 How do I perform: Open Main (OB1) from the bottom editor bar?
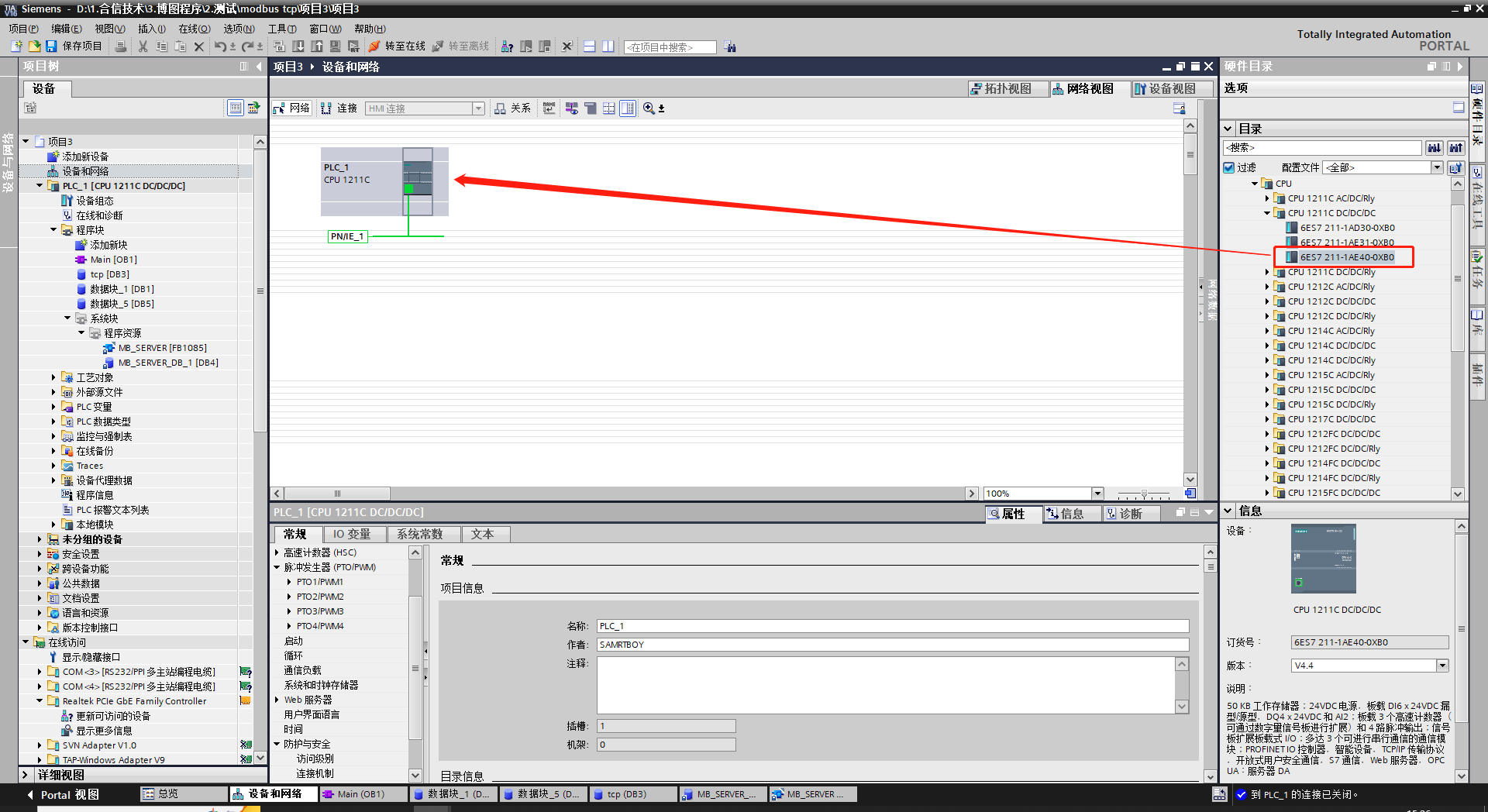(362, 794)
